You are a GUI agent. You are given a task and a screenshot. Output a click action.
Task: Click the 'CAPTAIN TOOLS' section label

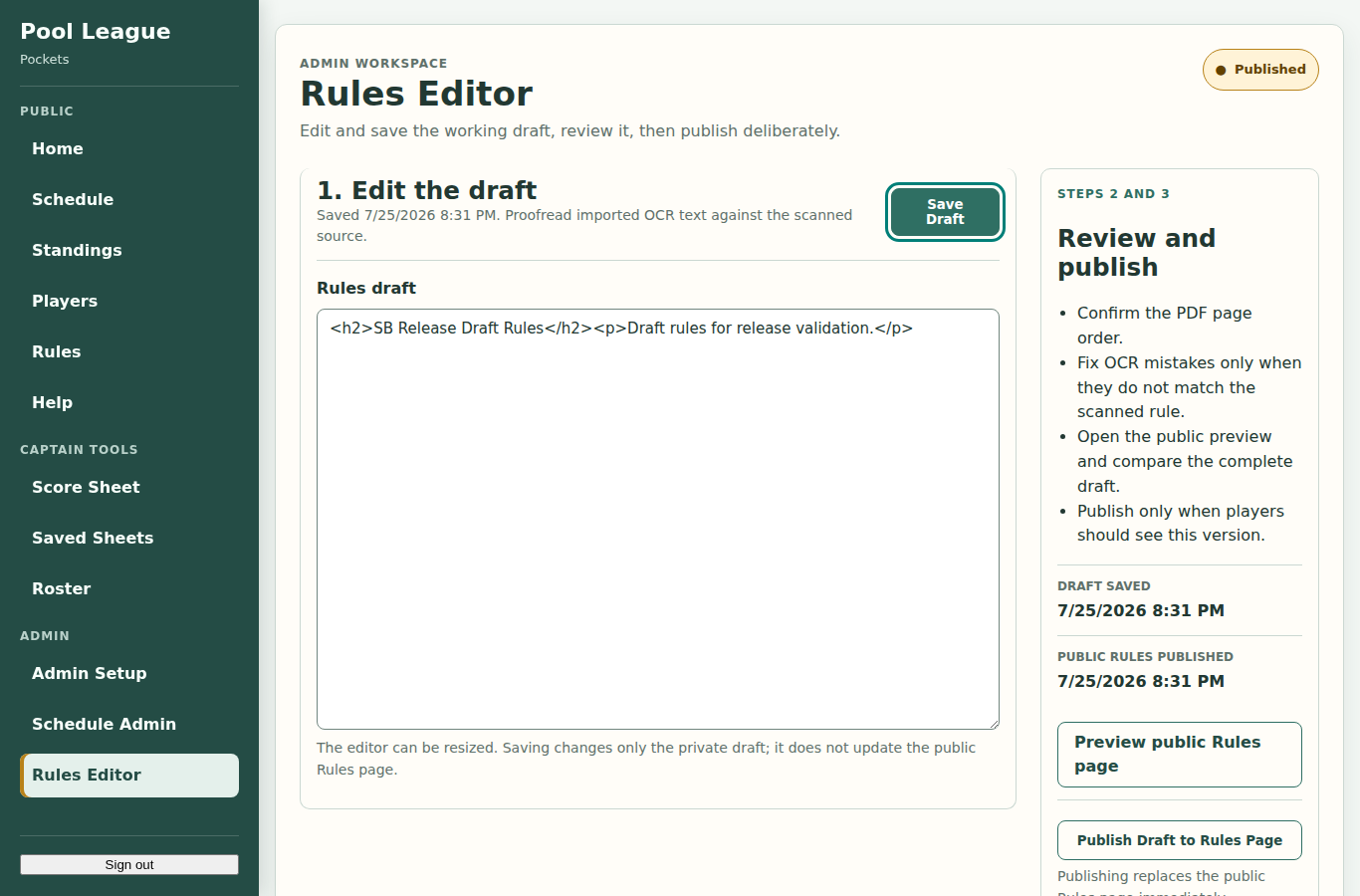(x=79, y=450)
